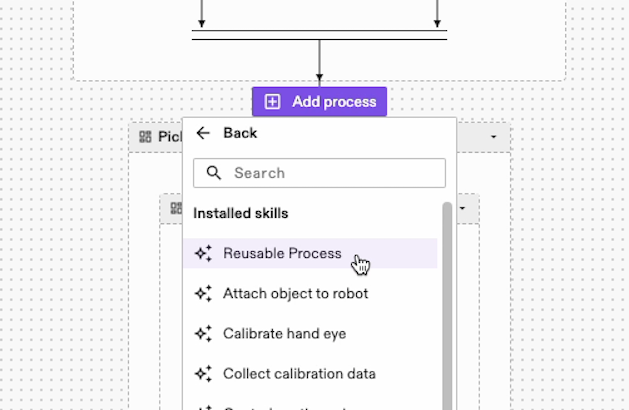Click the grid icon on the nested inner node

[x=176, y=209]
